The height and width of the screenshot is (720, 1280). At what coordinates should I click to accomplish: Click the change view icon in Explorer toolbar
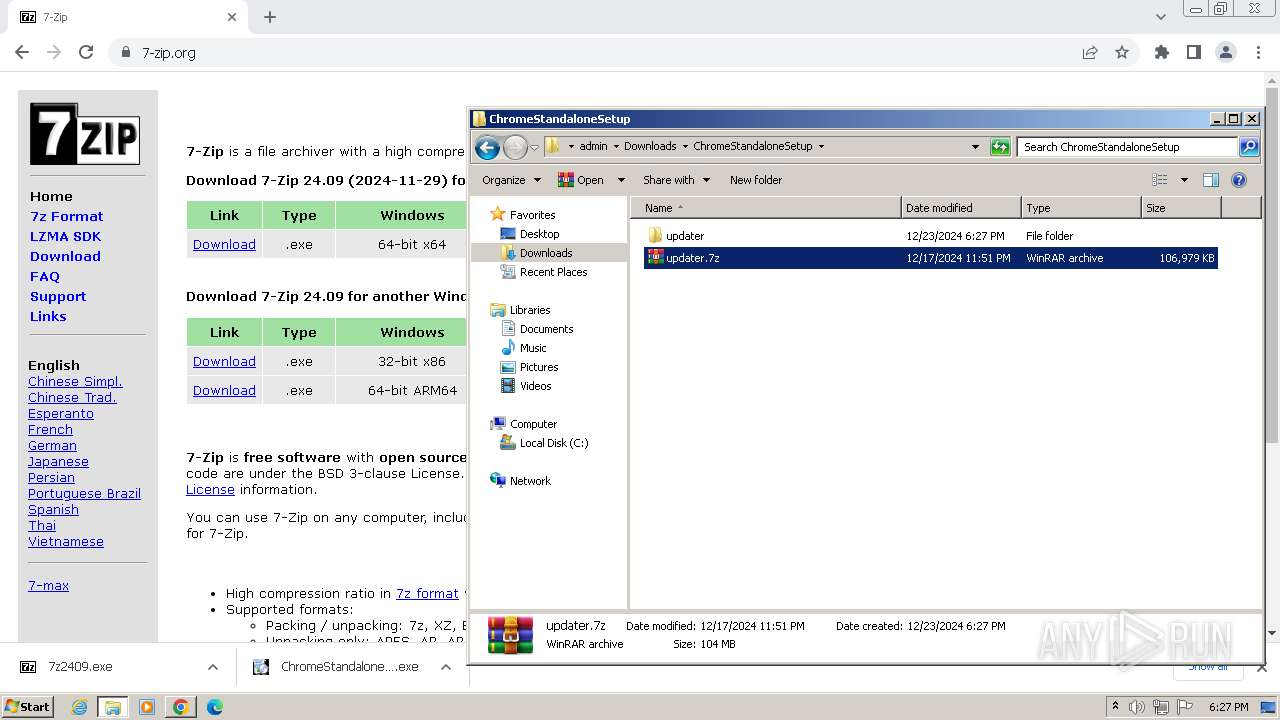point(1160,180)
